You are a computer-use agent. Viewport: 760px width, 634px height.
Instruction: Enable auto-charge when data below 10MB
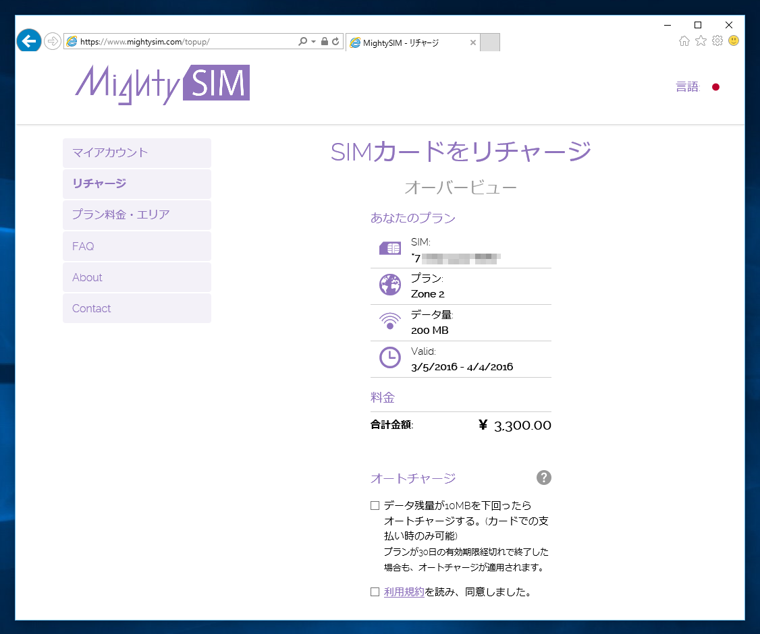tap(375, 506)
